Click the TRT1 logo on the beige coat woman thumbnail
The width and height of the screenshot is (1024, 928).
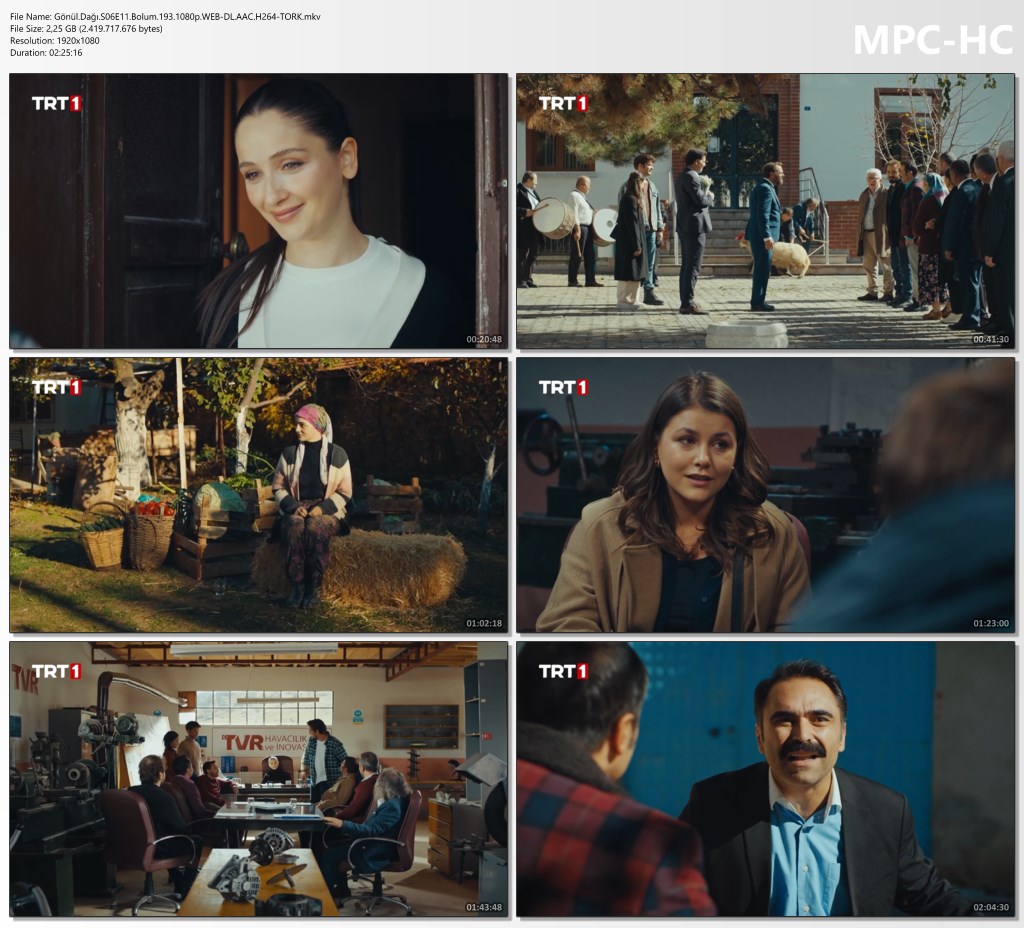click(x=563, y=387)
